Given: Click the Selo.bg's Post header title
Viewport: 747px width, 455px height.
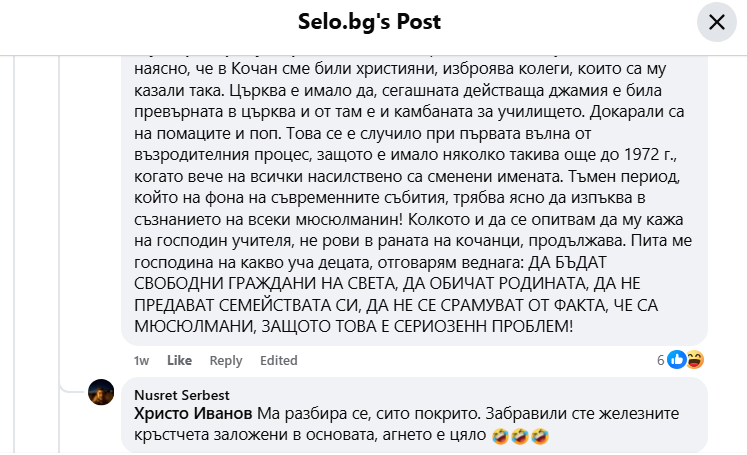Looking at the screenshot, I should pyautogui.click(x=369, y=22).
